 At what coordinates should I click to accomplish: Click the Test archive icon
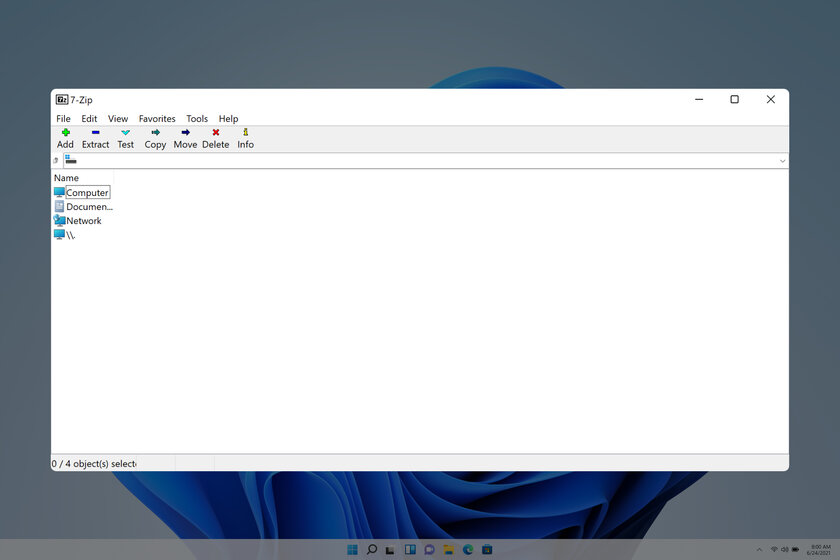point(125,132)
